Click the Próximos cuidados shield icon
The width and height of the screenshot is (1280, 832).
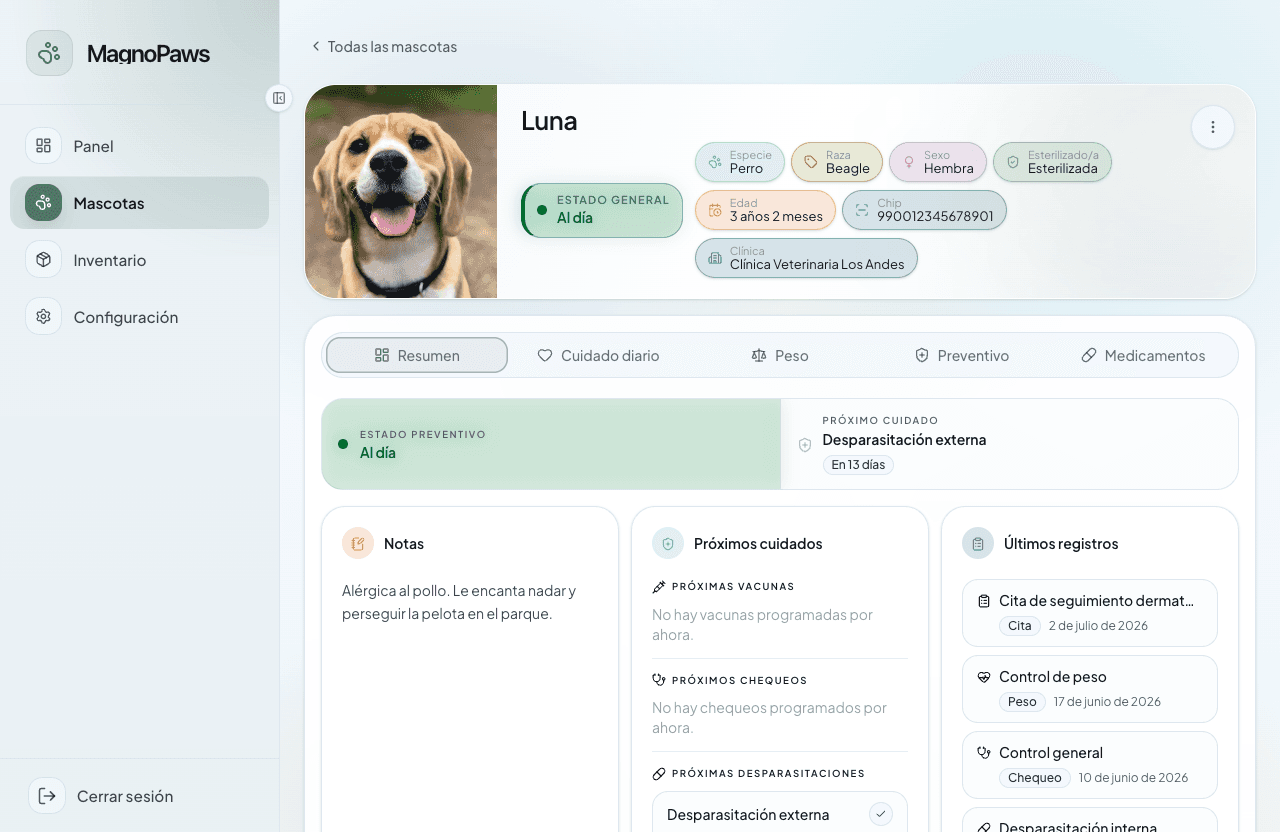click(x=668, y=543)
